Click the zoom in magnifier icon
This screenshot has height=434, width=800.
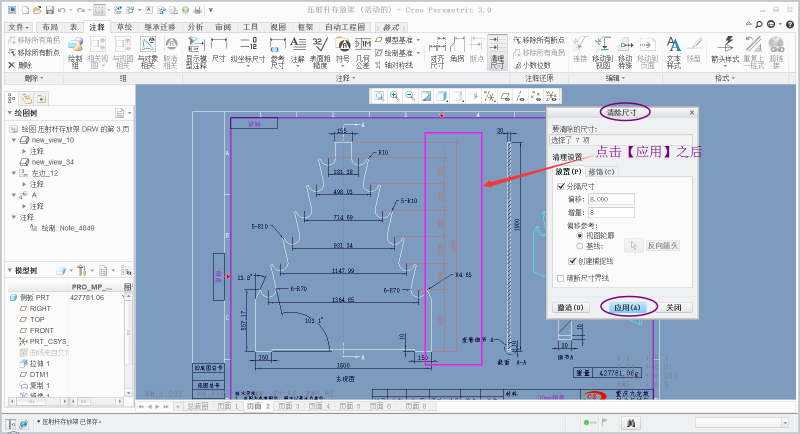point(394,96)
